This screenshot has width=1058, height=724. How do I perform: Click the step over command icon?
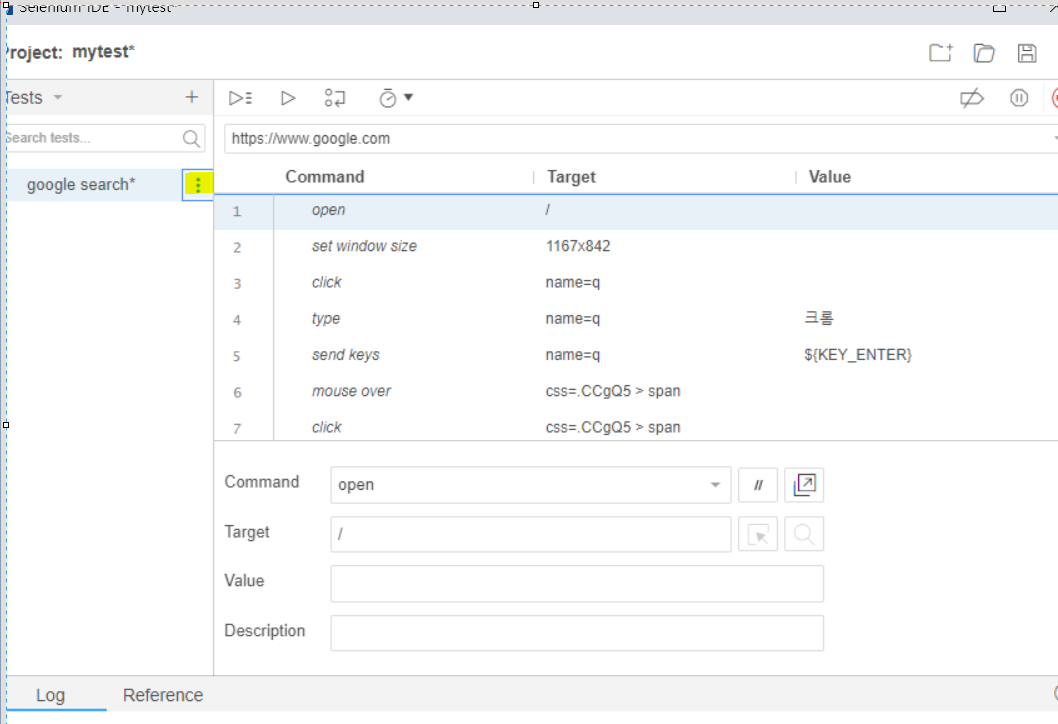(335, 99)
